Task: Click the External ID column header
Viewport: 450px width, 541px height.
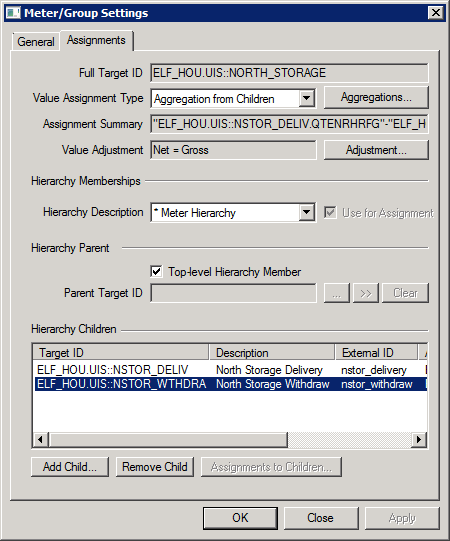Action: pyautogui.click(x=376, y=353)
